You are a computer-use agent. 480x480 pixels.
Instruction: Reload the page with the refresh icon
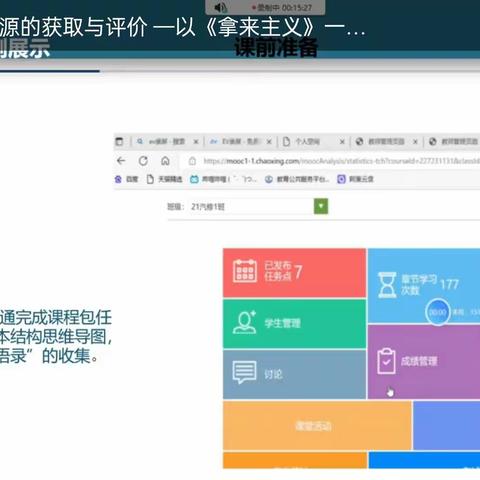pyautogui.click(x=143, y=161)
